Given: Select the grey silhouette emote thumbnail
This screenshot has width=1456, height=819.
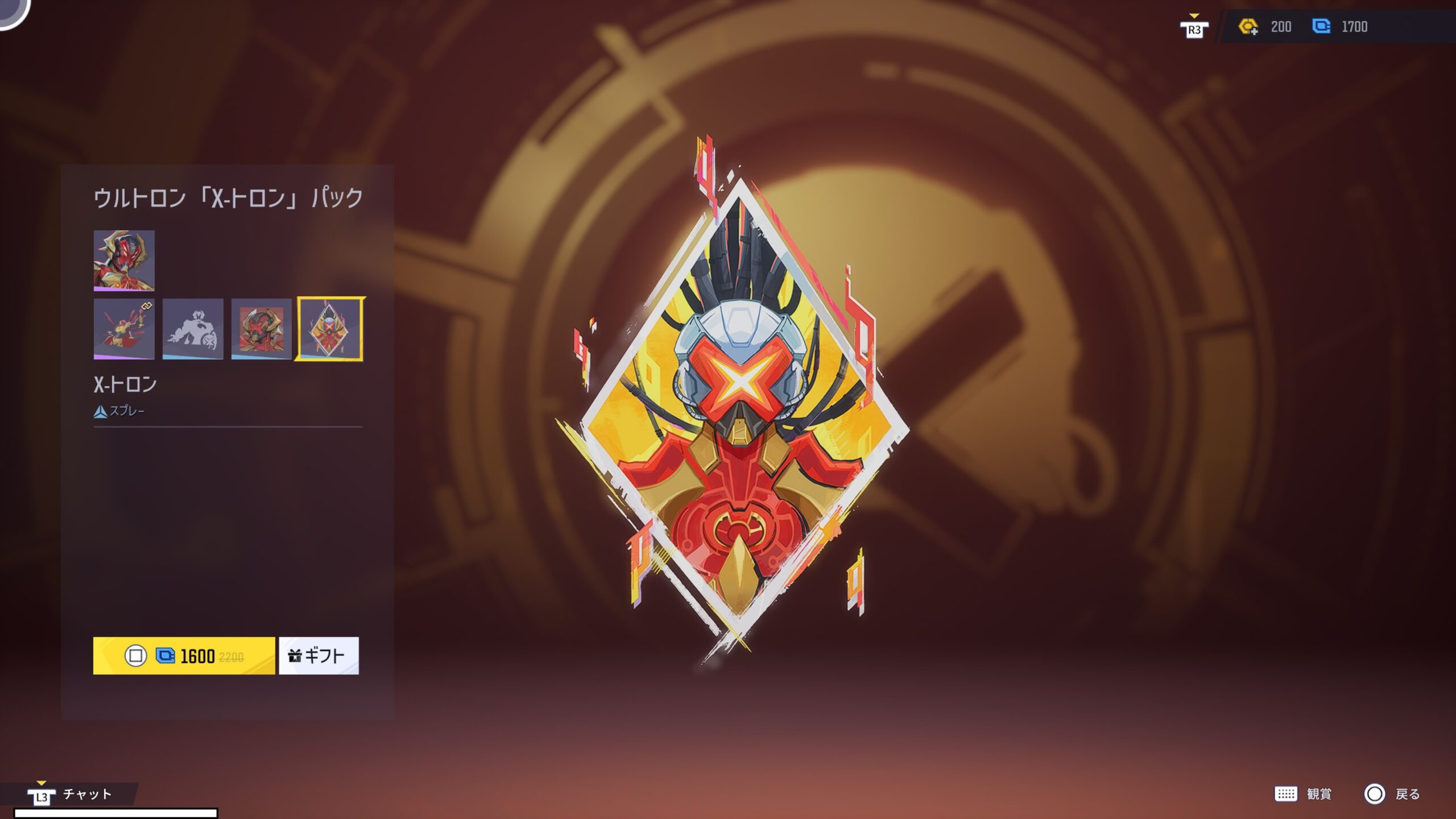Looking at the screenshot, I should (193, 329).
